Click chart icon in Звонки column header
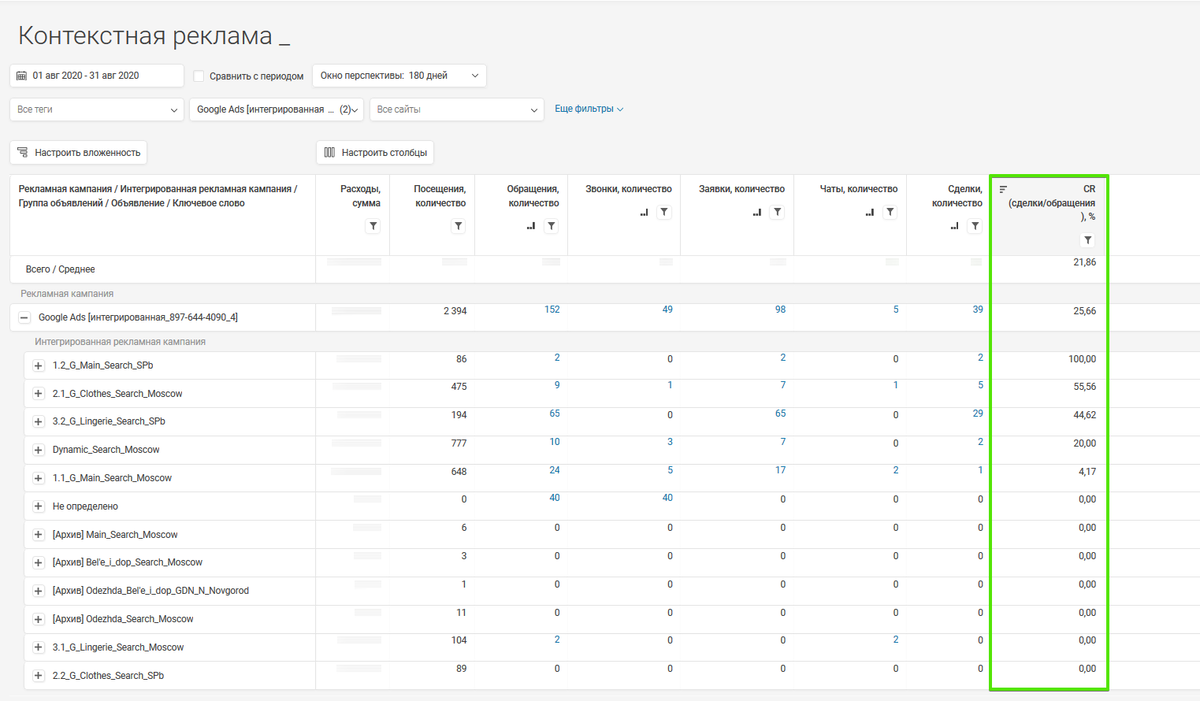 click(645, 213)
